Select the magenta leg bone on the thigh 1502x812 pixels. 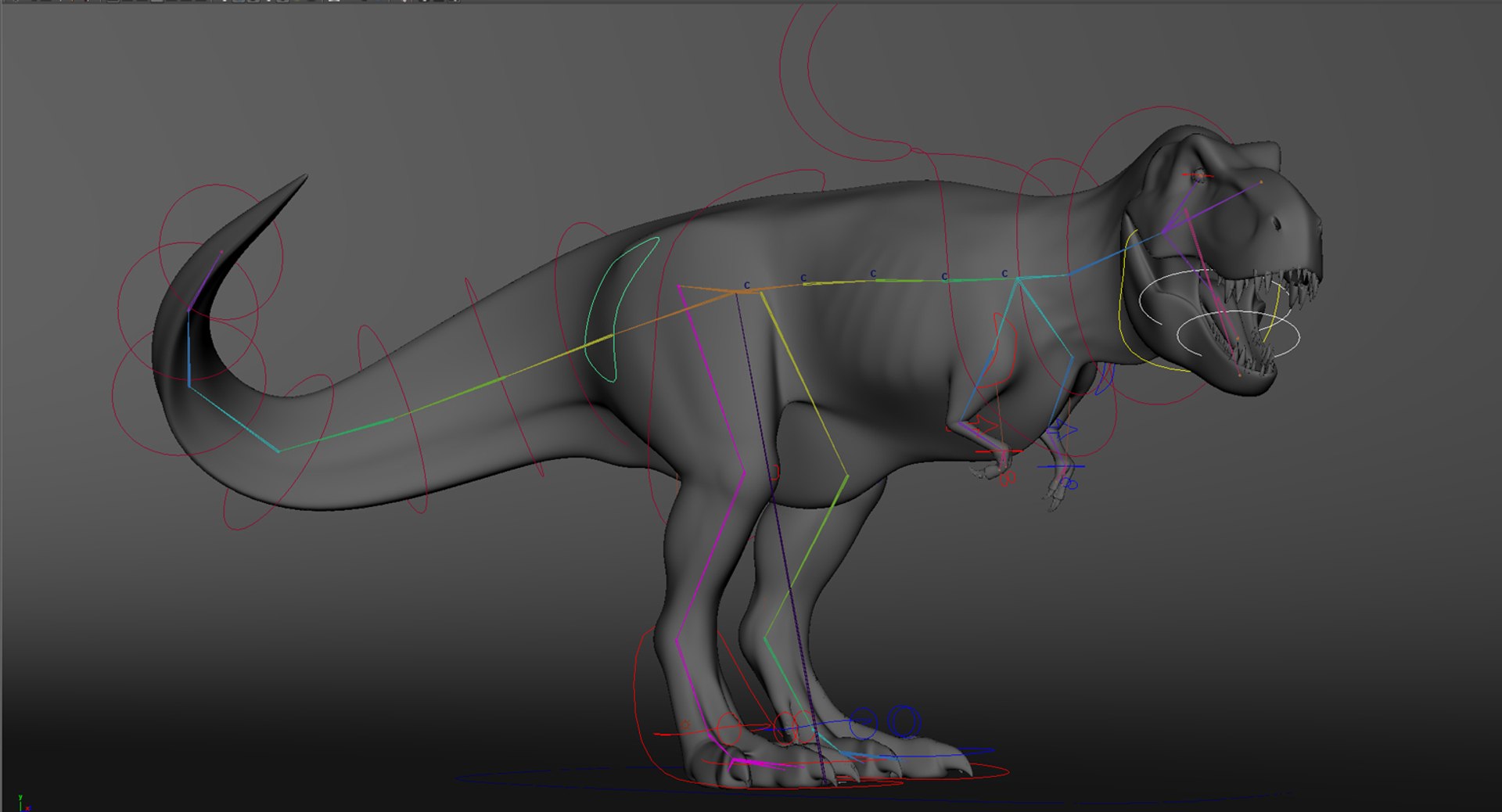710,380
